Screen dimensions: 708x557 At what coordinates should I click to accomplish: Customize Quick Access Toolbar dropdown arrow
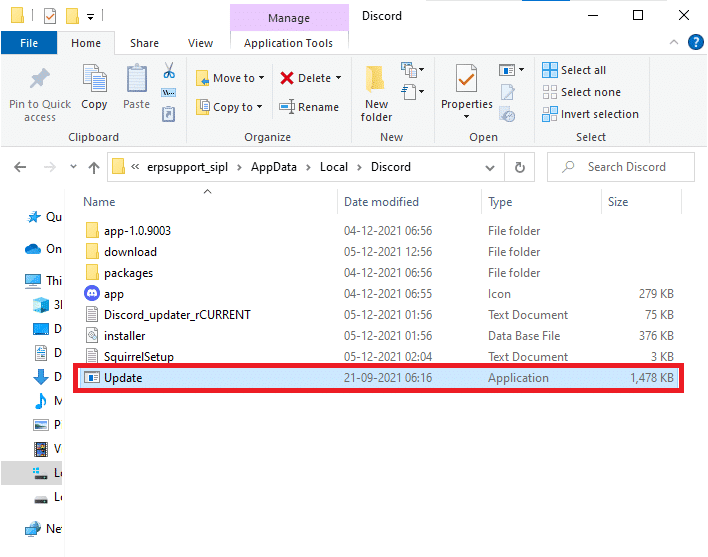(x=90, y=17)
